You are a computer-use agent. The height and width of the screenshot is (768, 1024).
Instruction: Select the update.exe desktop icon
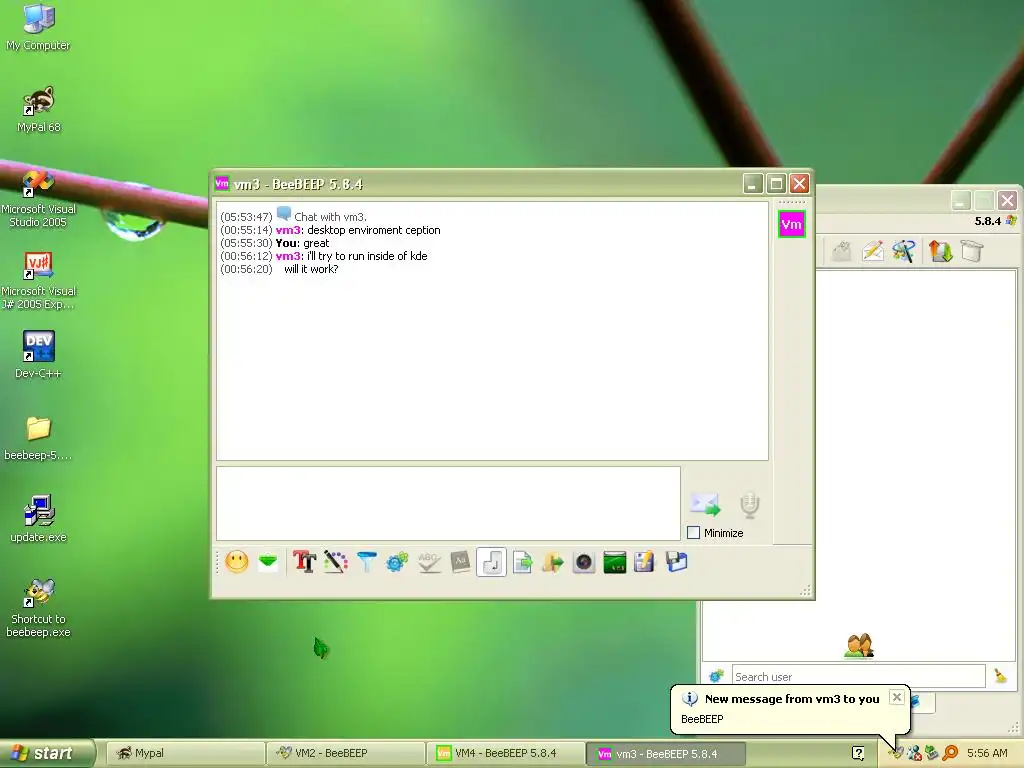pos(38,519)
